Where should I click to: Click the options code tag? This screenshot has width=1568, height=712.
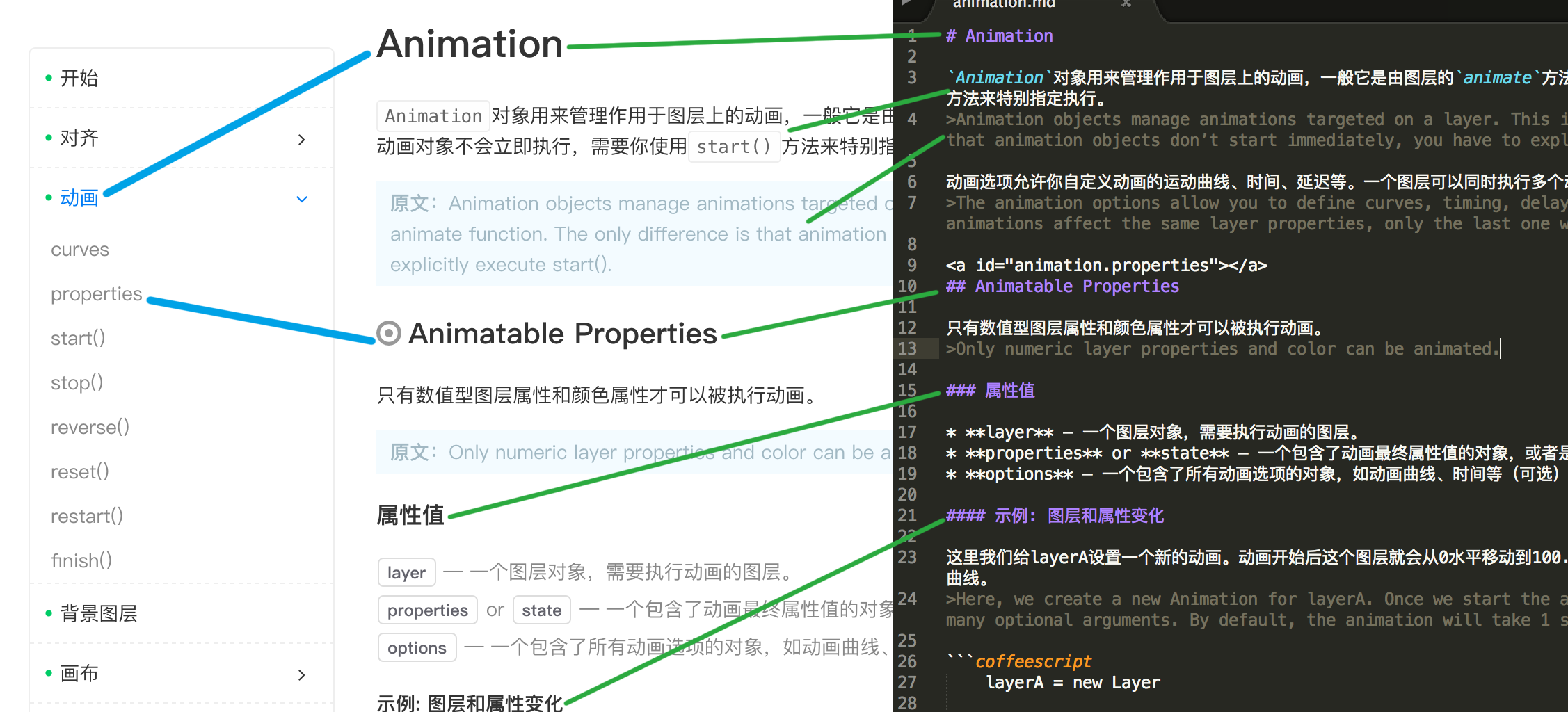[417, 647]
